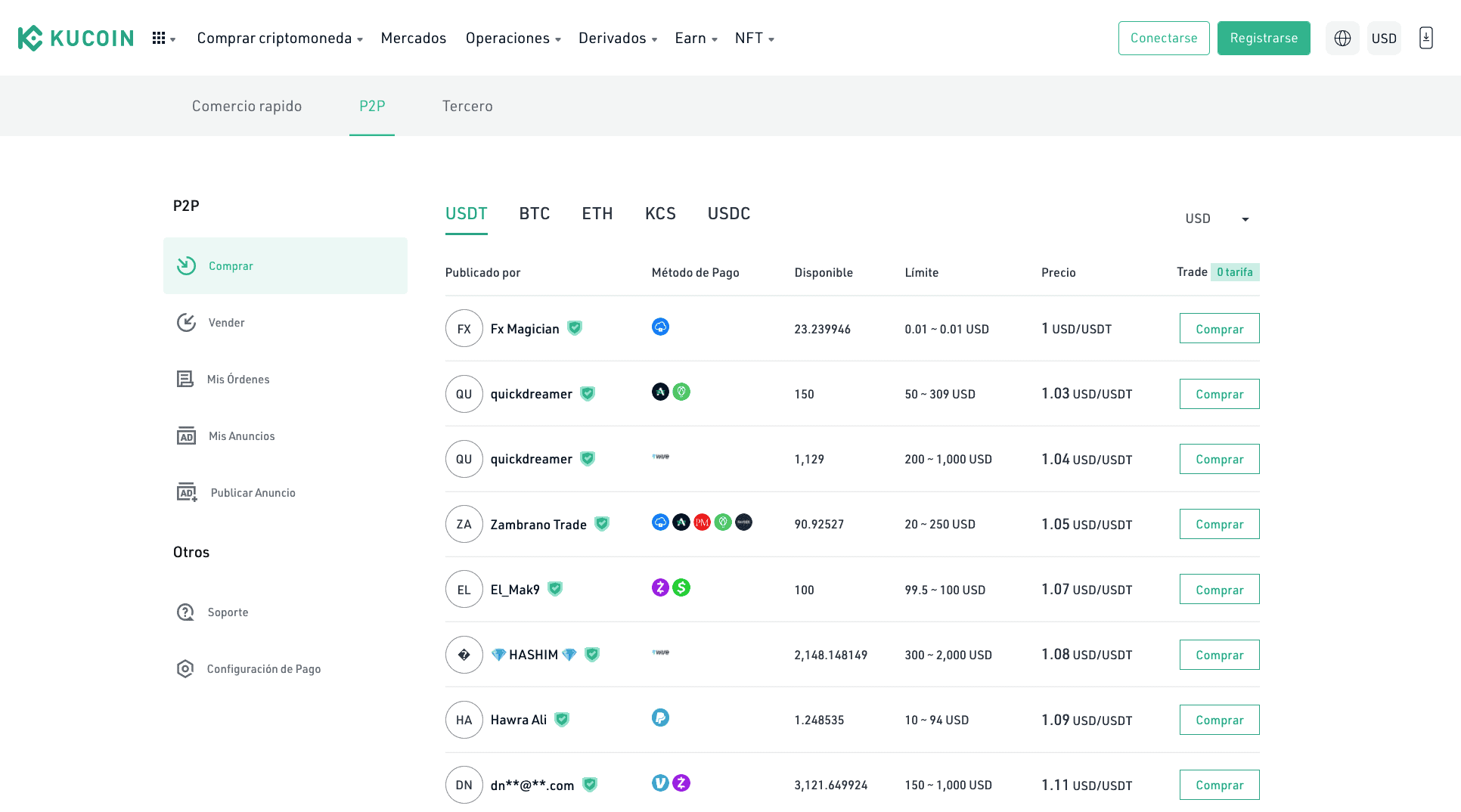Click the 1.04 USD/USDT price
This screenshot has height=812, width=1461.
coord(1087,459)
